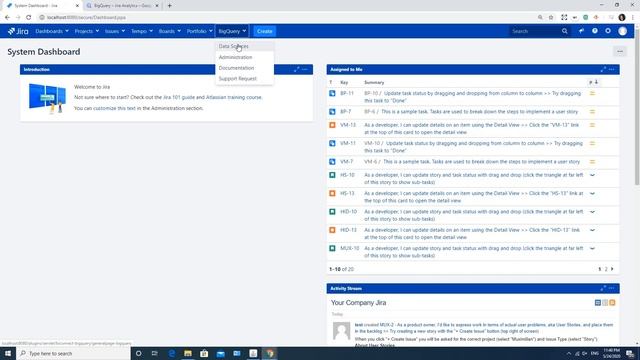
Task: Open Assigned to Me gadget options menu
Action: click(611, 69)
